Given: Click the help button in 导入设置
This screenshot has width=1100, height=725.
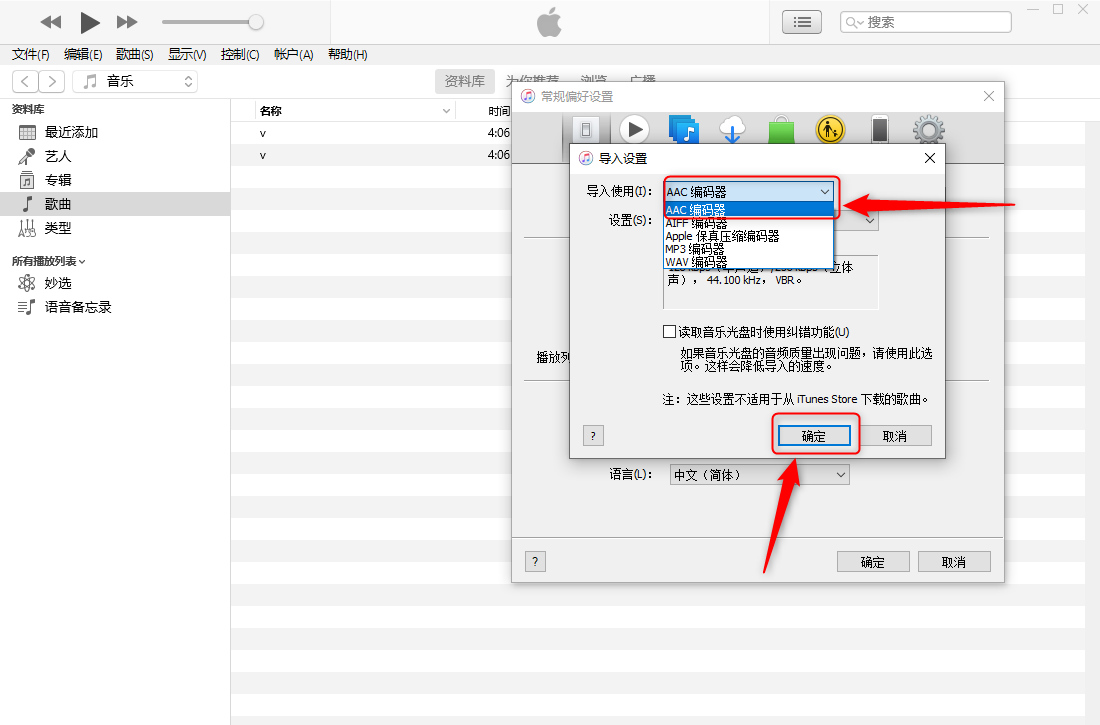Looking at the screenshot, I should click(593, 436).
